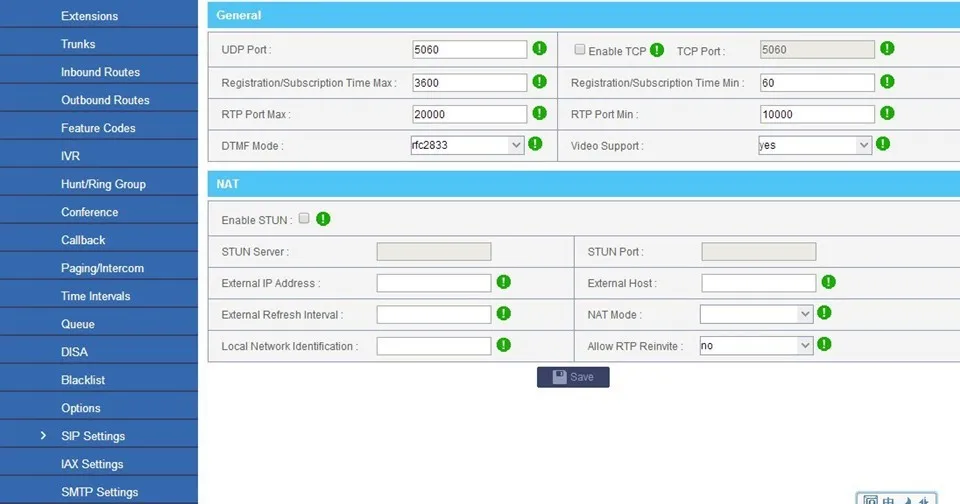Open SMTP Settings

tap(100, 492)
